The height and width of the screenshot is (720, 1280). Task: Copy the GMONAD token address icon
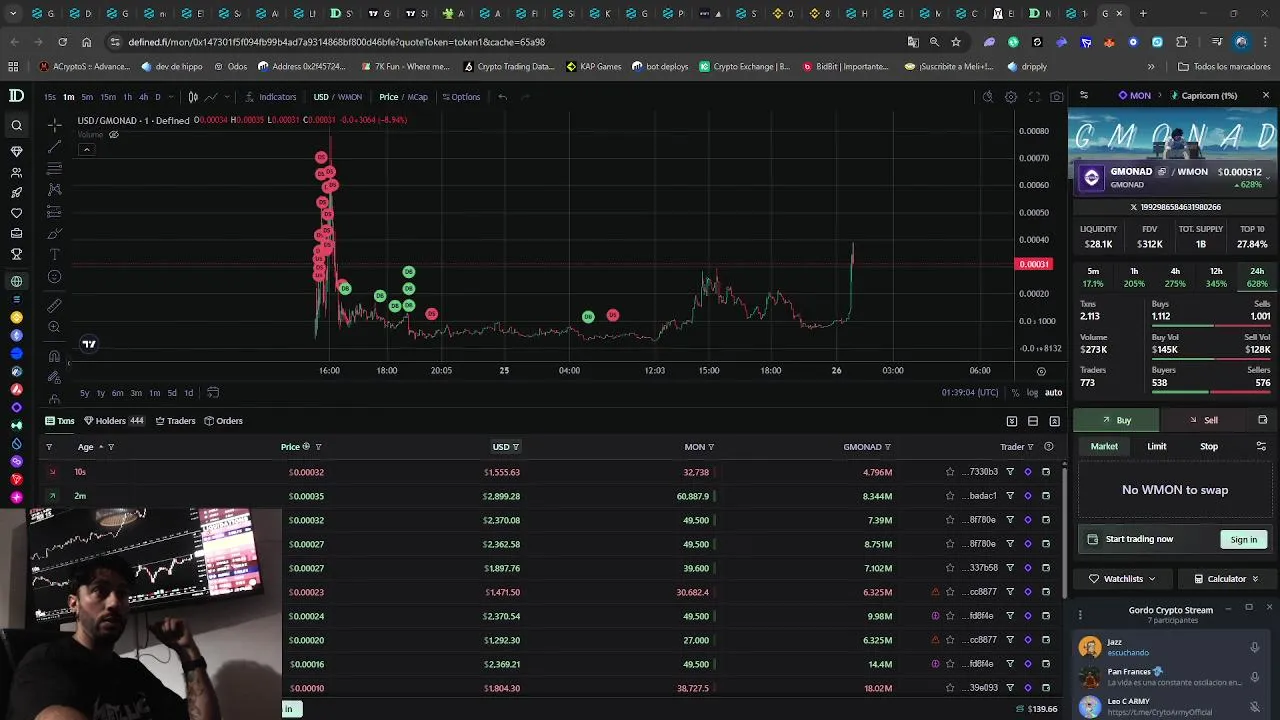(x=1161, y=172)
